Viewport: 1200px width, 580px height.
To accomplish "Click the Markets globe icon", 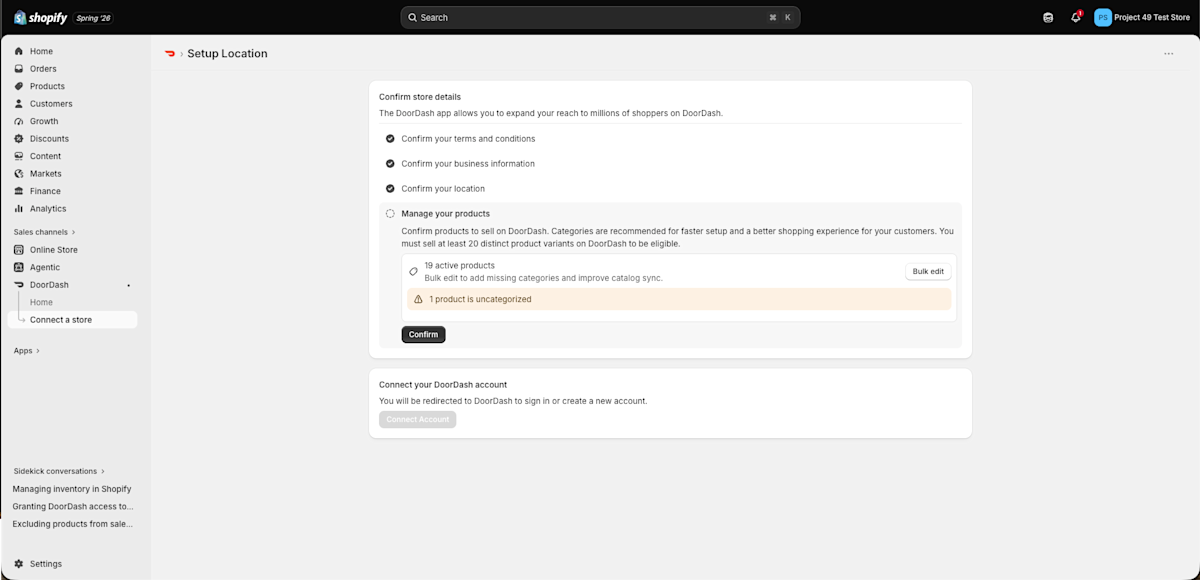I will 19,174.
